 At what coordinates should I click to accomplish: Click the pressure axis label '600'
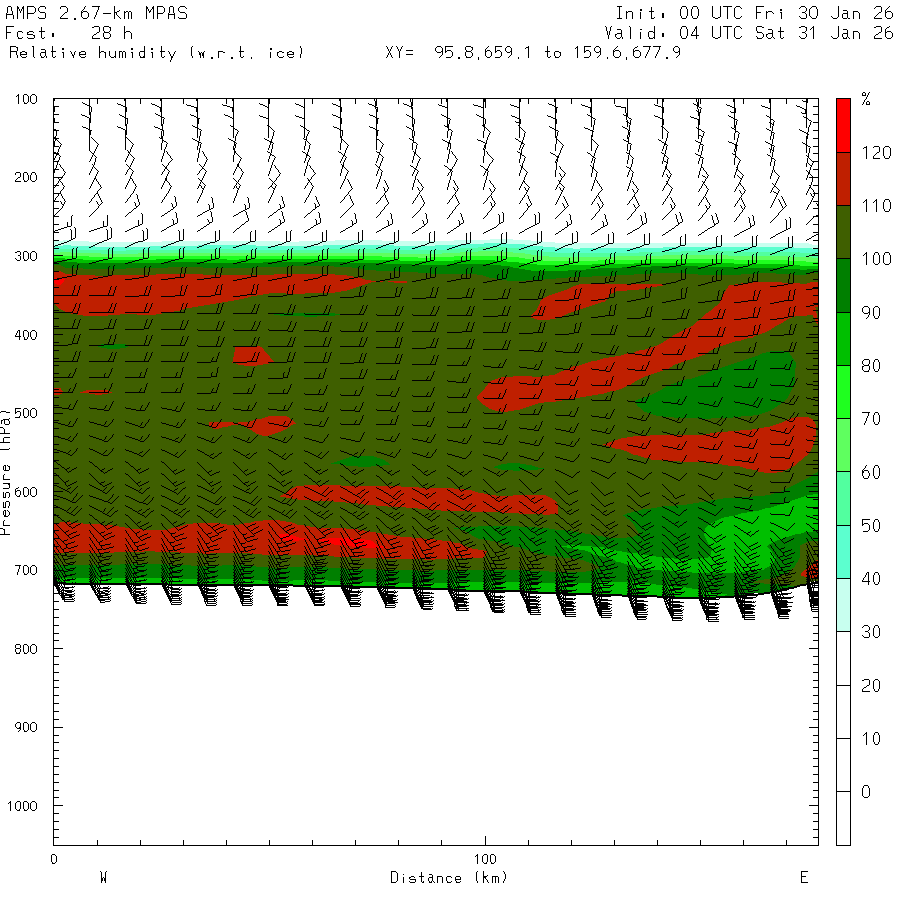click(x=26, y=492)
